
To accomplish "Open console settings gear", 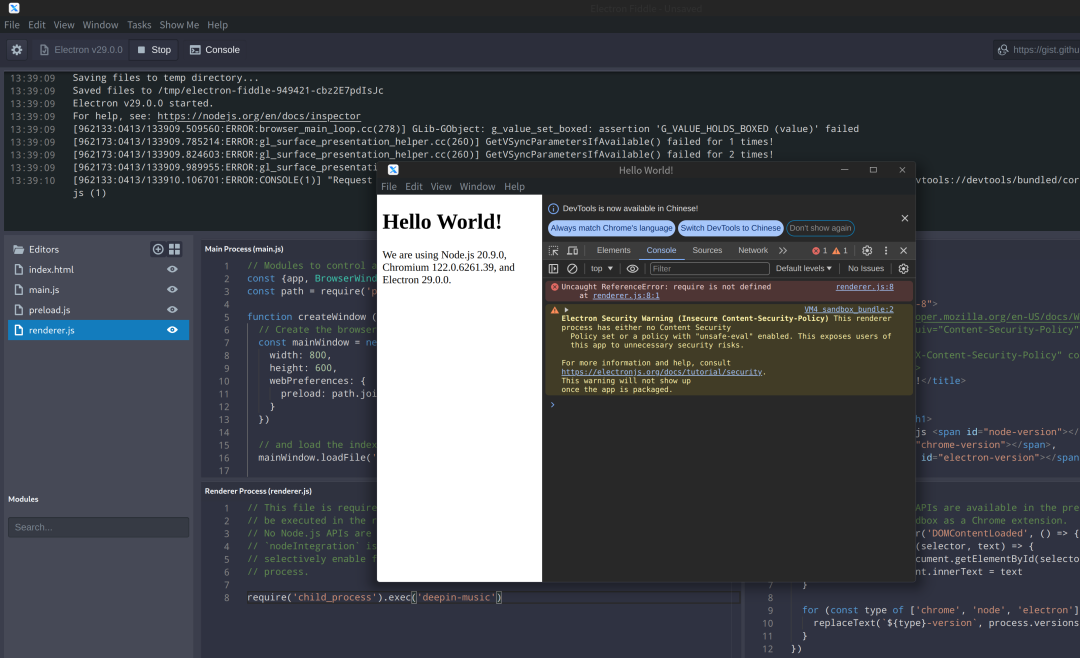I will click(903, 269).
